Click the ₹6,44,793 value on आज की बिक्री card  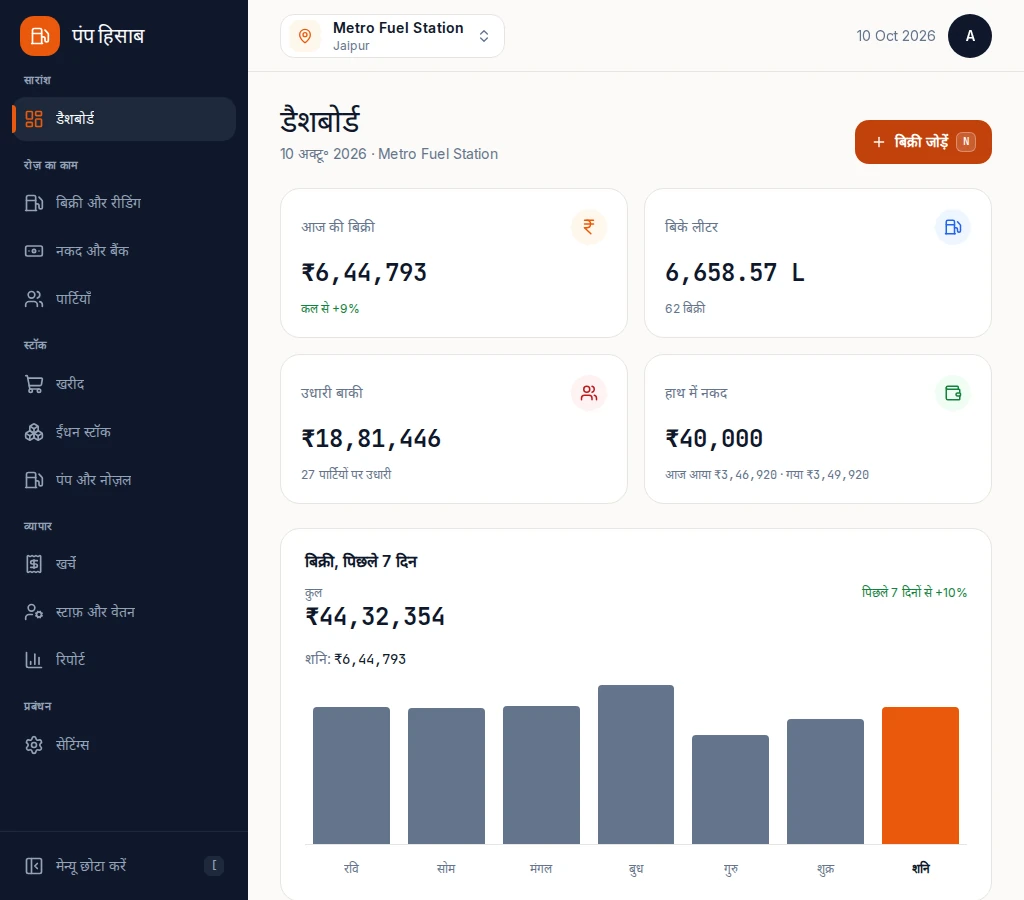(x=364, y=272)
